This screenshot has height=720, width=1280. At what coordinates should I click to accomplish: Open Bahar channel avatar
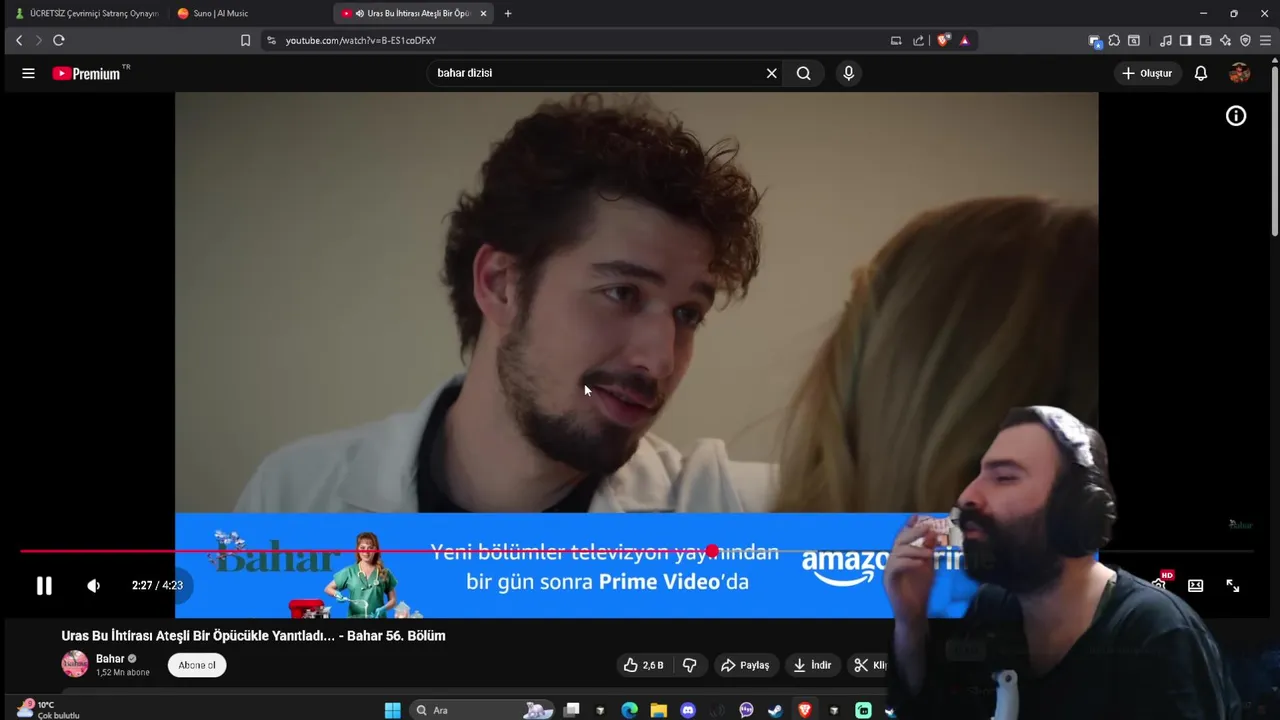point(75,664)
